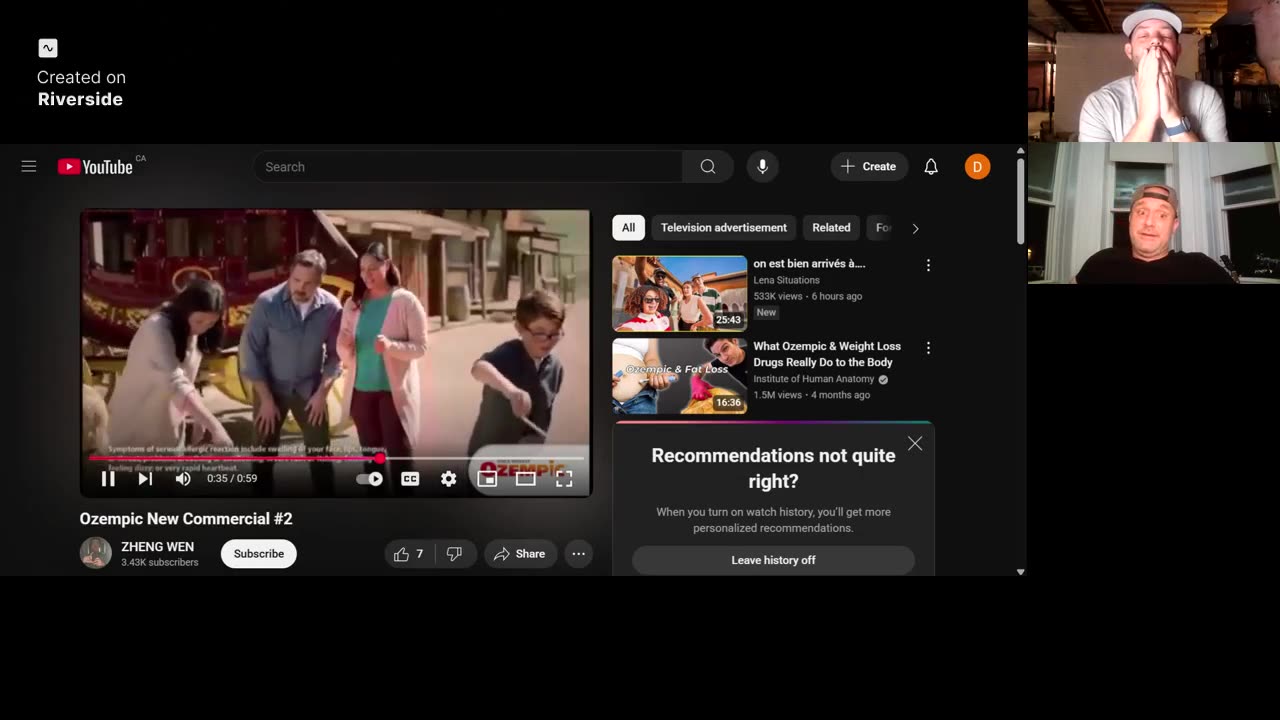Go to the YouTube home logo
Screen dimensions: 1280x720
point(95,167)
